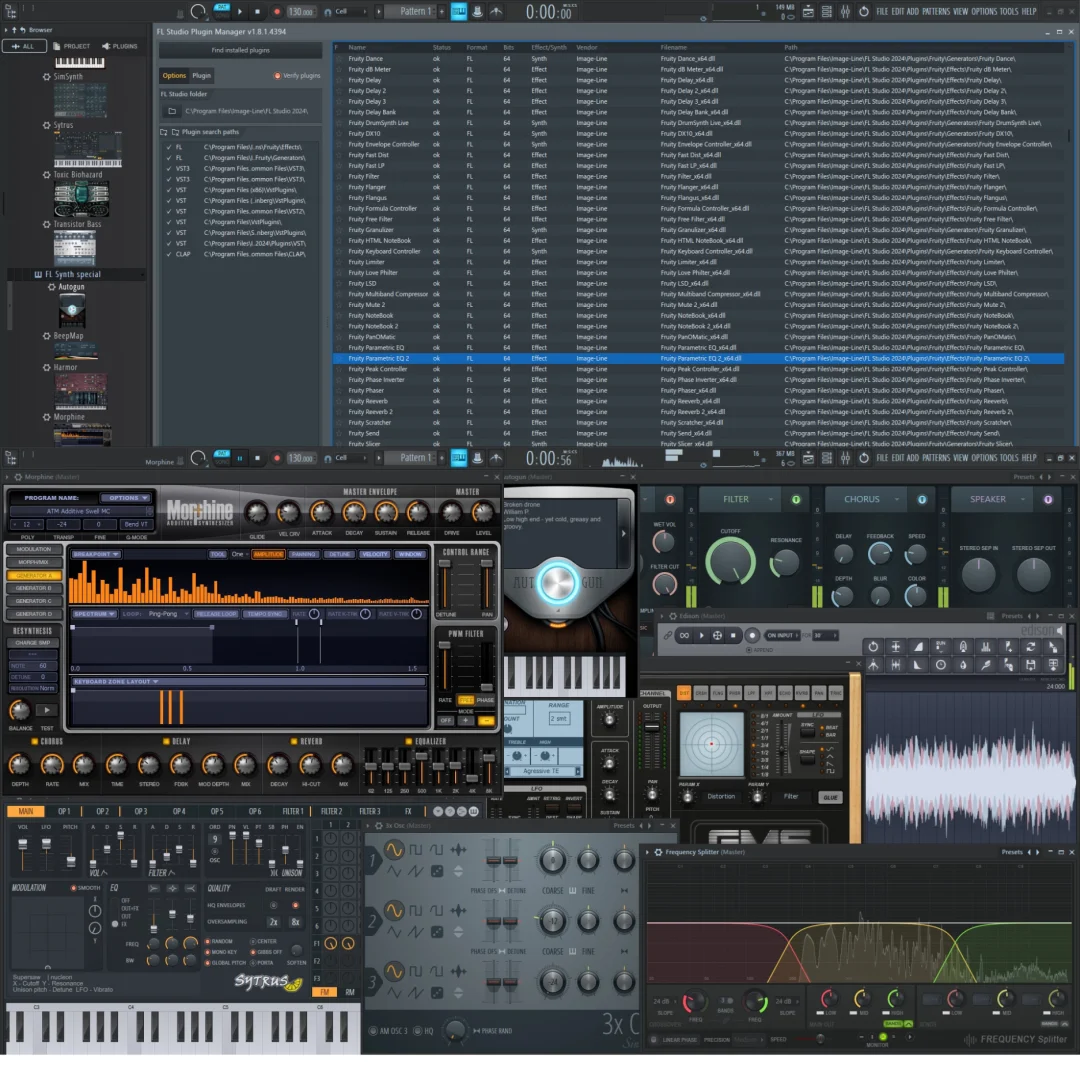The height and width of the screenshot is (1080, 1080).
Task: Switch to the Plugin tab in Plugin Manager
Action: 202,76
